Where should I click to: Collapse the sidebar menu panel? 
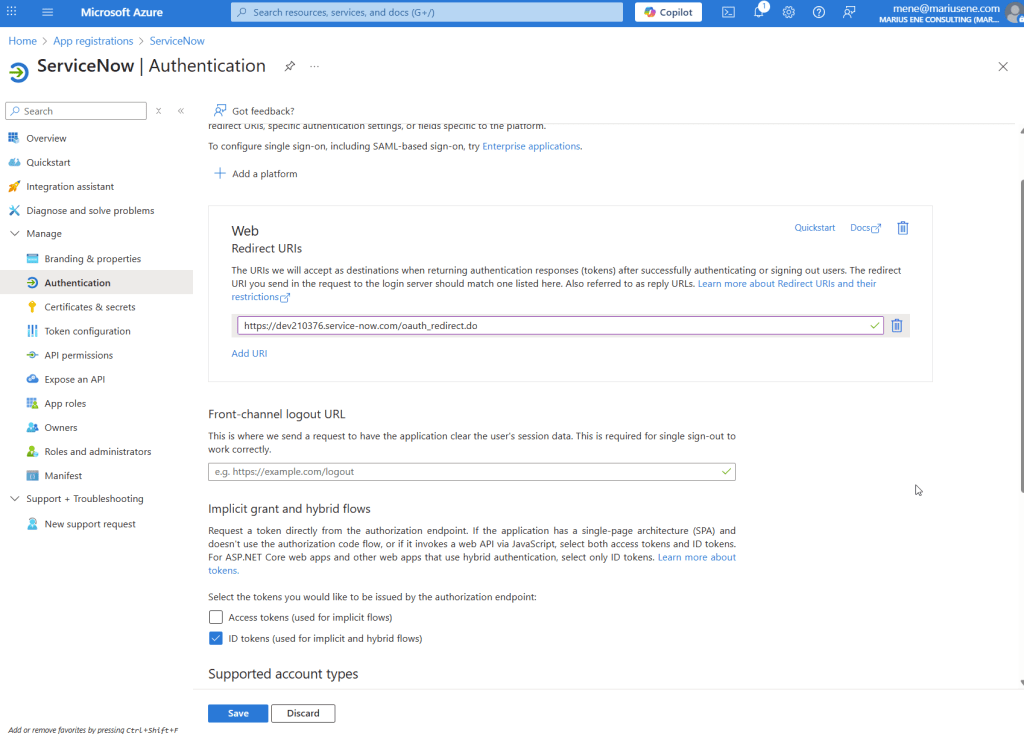point(181,111)
